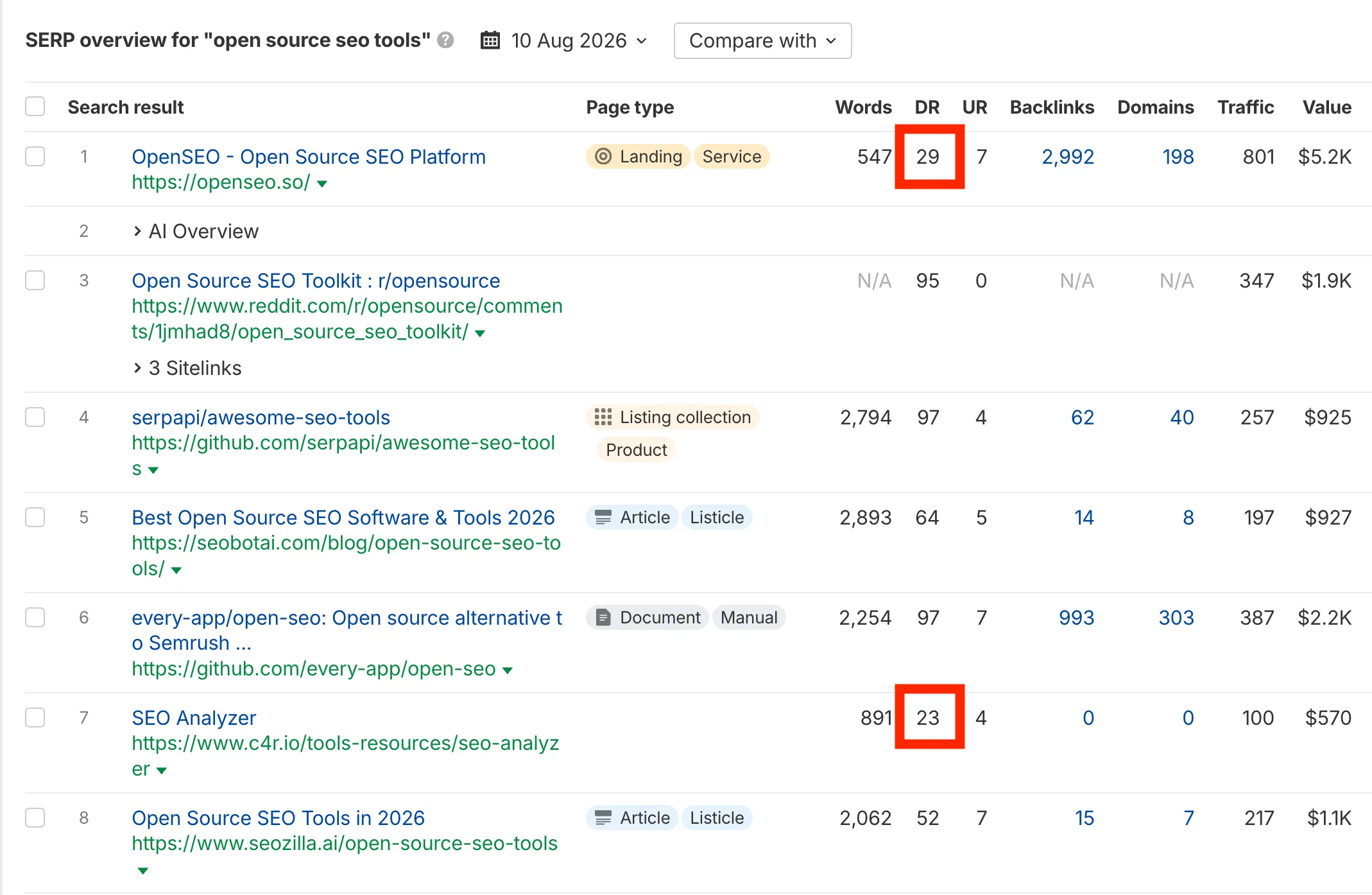
Task: Open the URL dropdown arrow for seobotai.com link
Action: pyautogui.click(x=176, y=570)
